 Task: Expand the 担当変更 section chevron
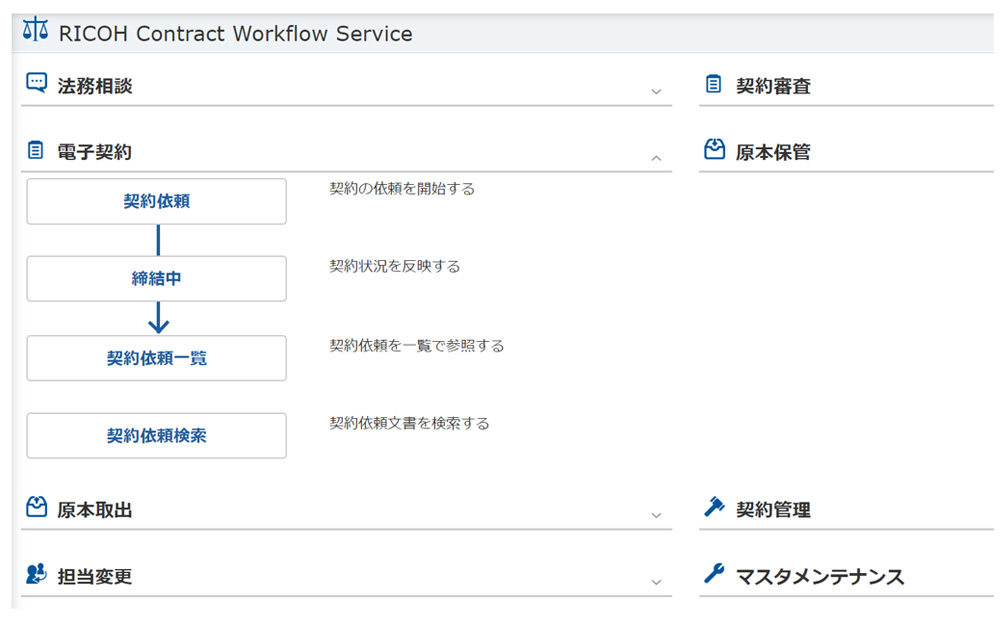(656, 581)
